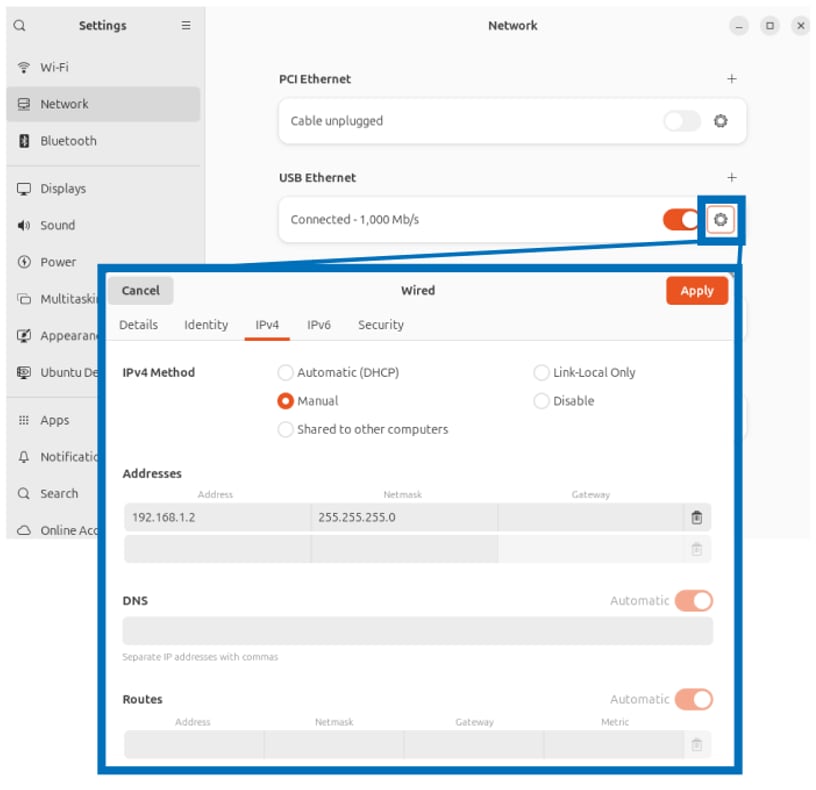Add a PCI Ethernet connection profile
816x790 pixels.
731,79
